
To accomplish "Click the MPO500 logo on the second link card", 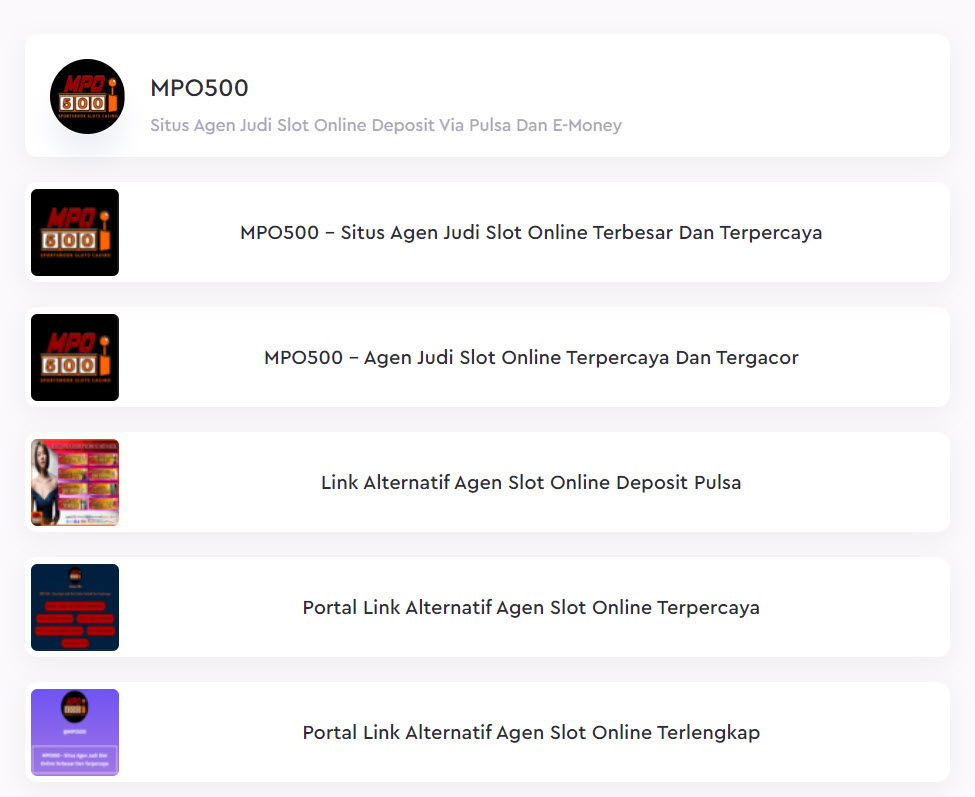I will click(x=75, y=357).
